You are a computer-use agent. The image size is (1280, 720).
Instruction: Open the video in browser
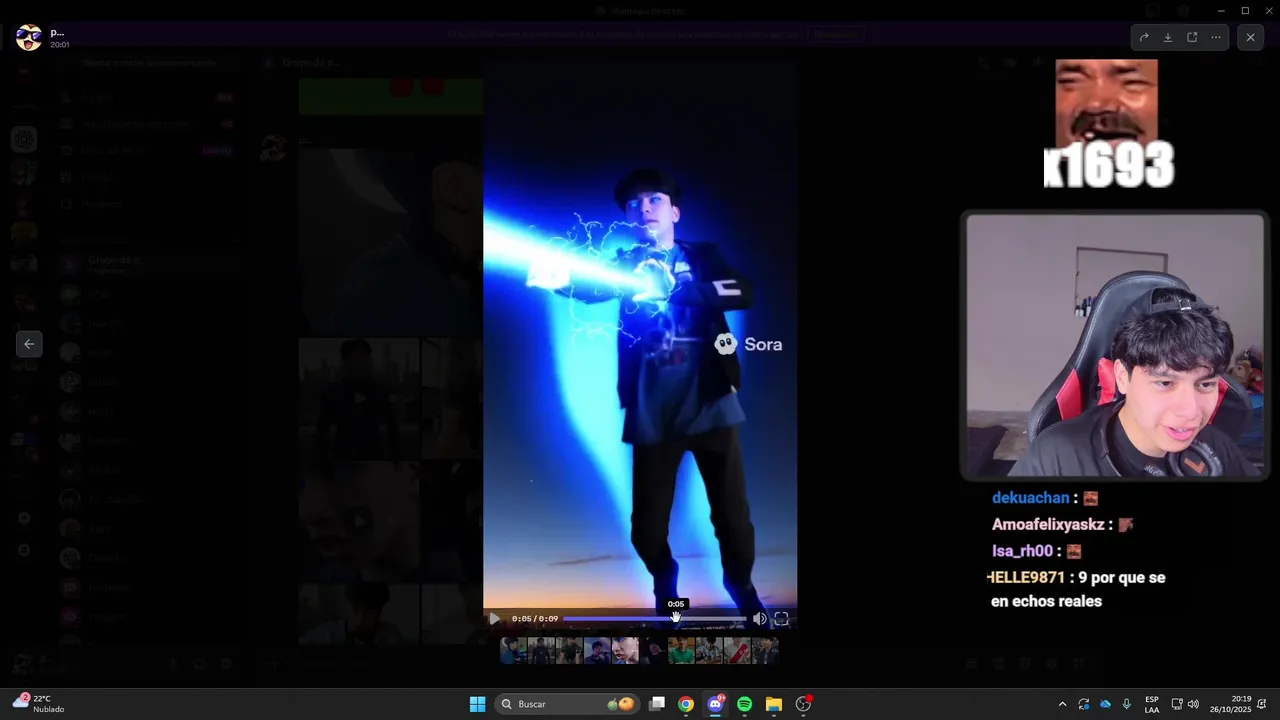point(1192,37)
